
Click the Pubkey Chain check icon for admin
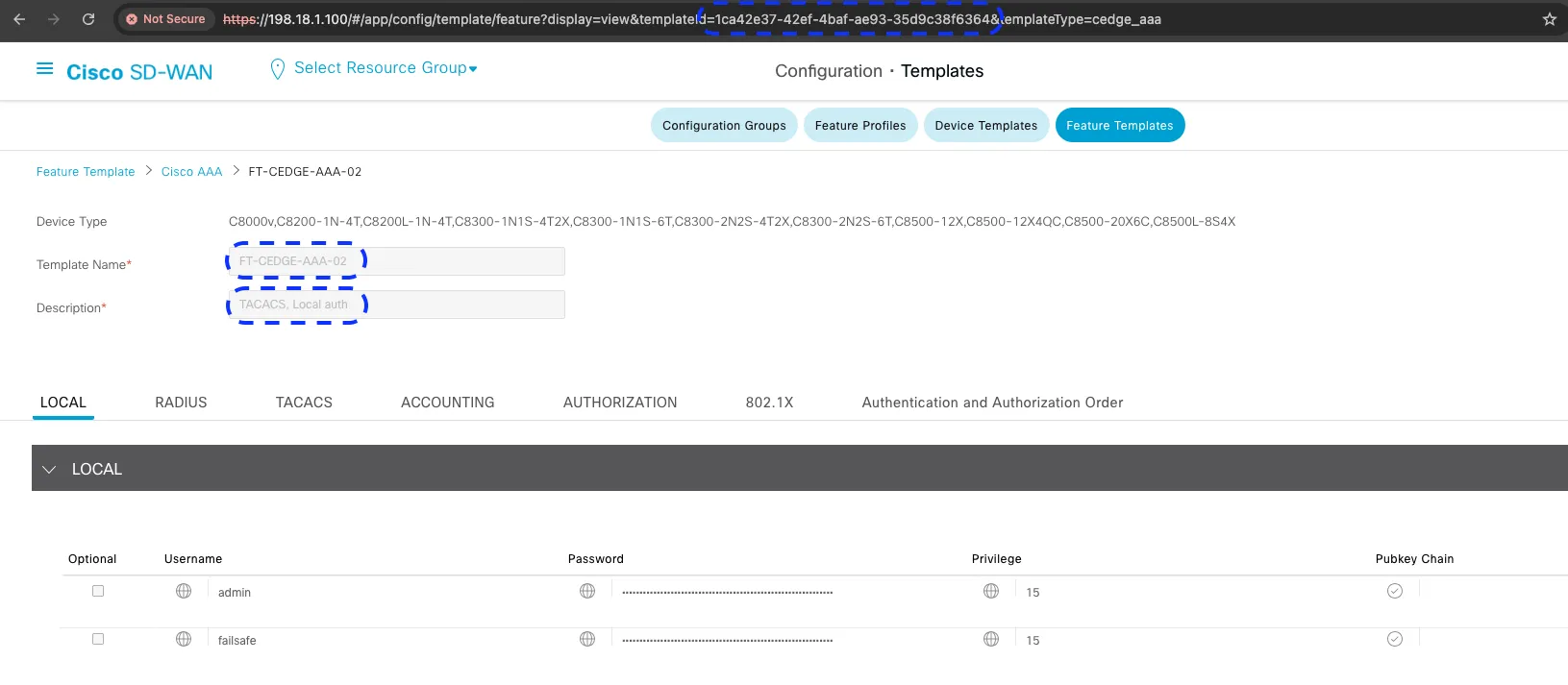[x=1395, y=591]
